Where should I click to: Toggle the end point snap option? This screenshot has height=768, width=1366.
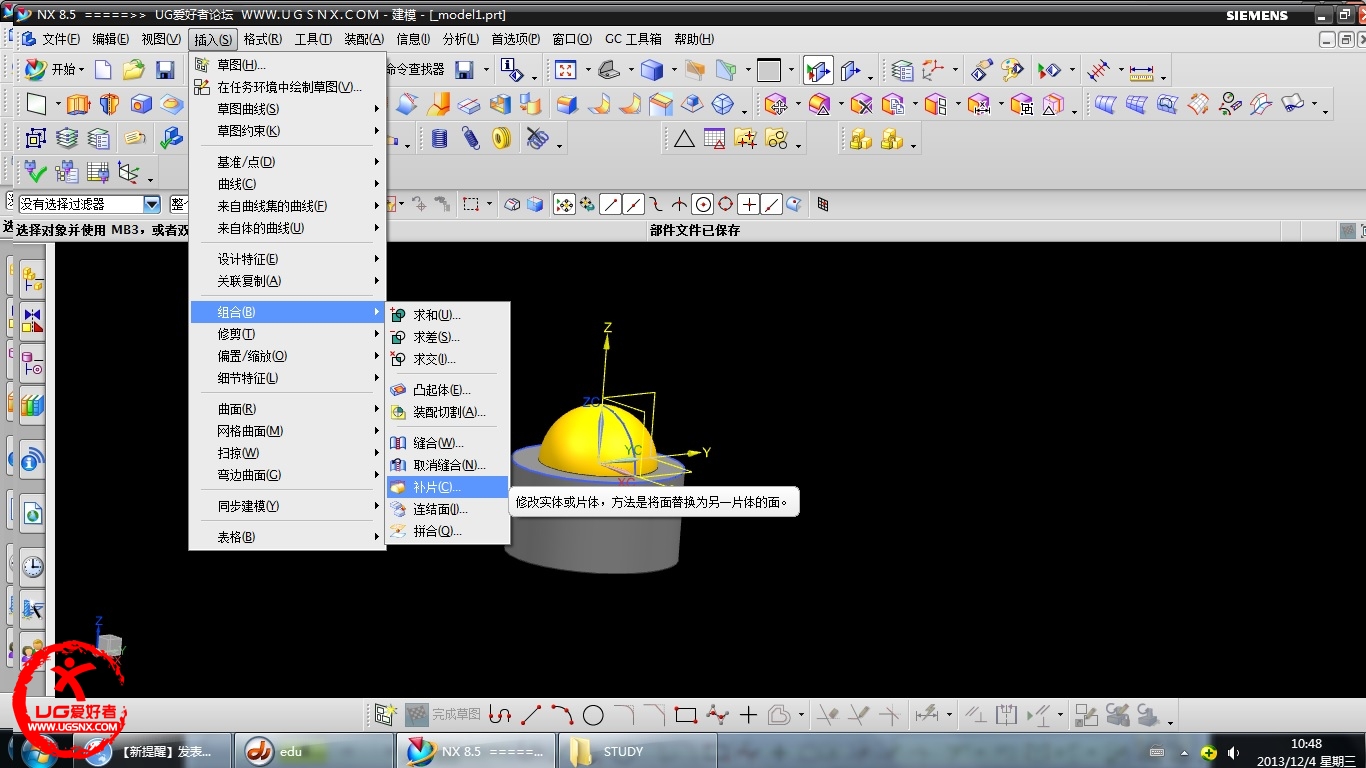611,204
